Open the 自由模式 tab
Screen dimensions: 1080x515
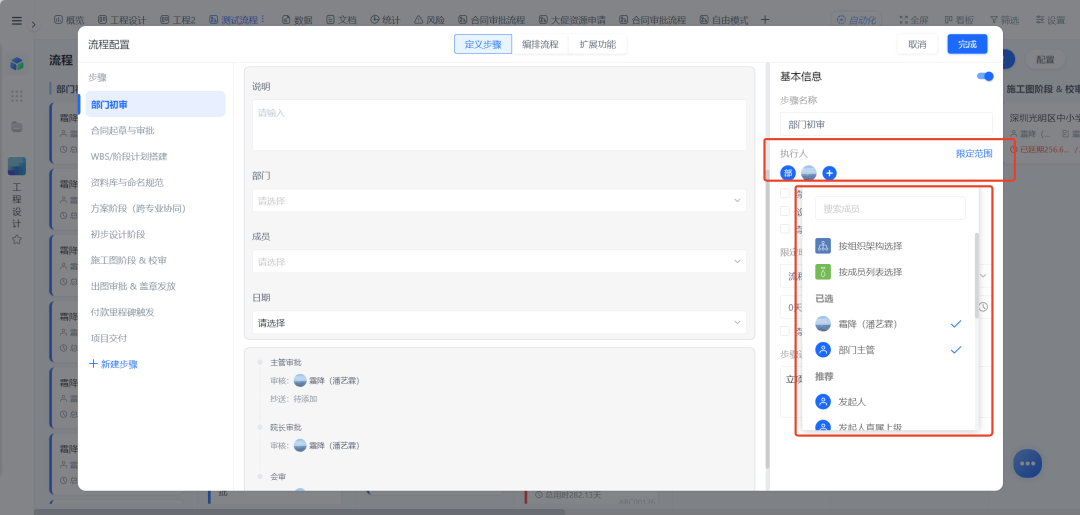tap(724, 20)
